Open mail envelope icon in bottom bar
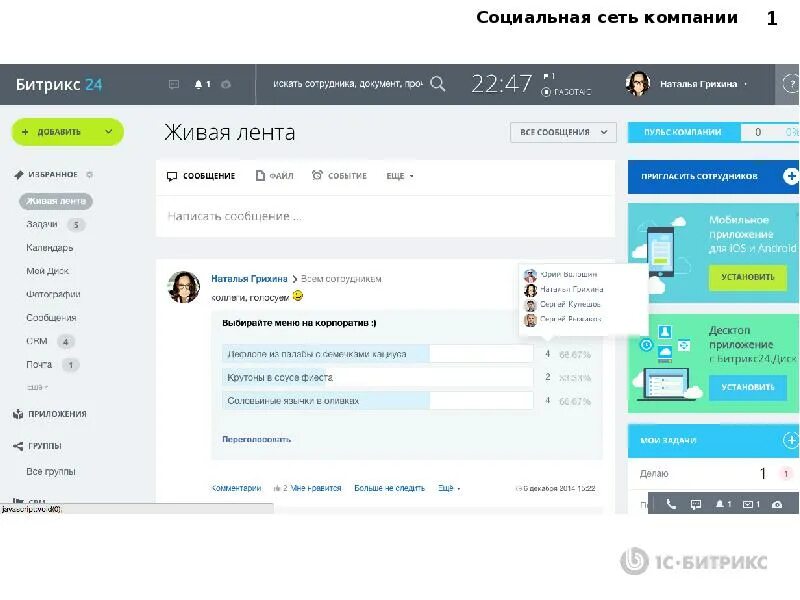The height and width of the screenshot is (600, 800). (x=748, y=504)
